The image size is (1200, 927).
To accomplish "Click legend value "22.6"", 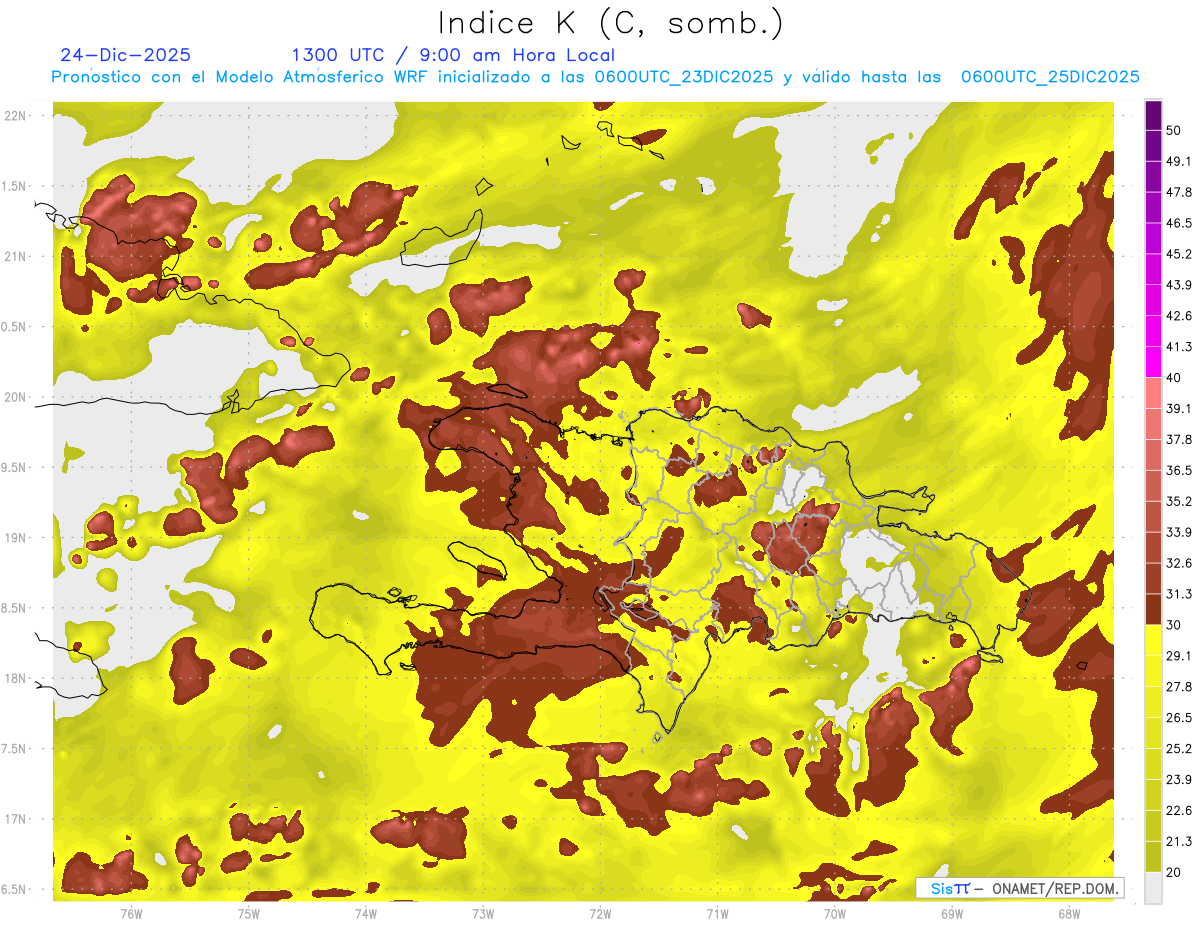I will click(x=1179, y=810).
